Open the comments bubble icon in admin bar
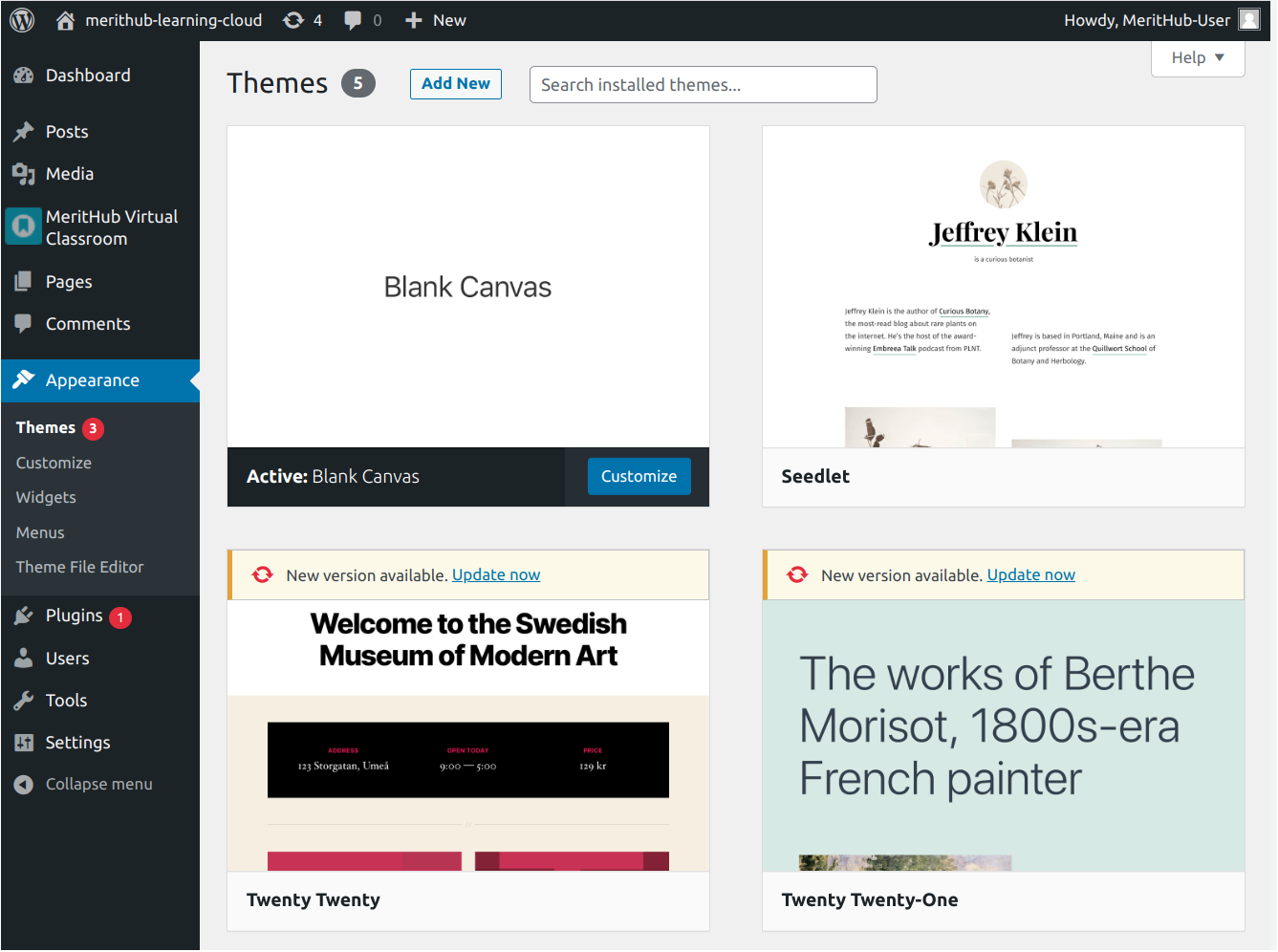Screen dimensions: 1278x952 click(x=353, y=20)
